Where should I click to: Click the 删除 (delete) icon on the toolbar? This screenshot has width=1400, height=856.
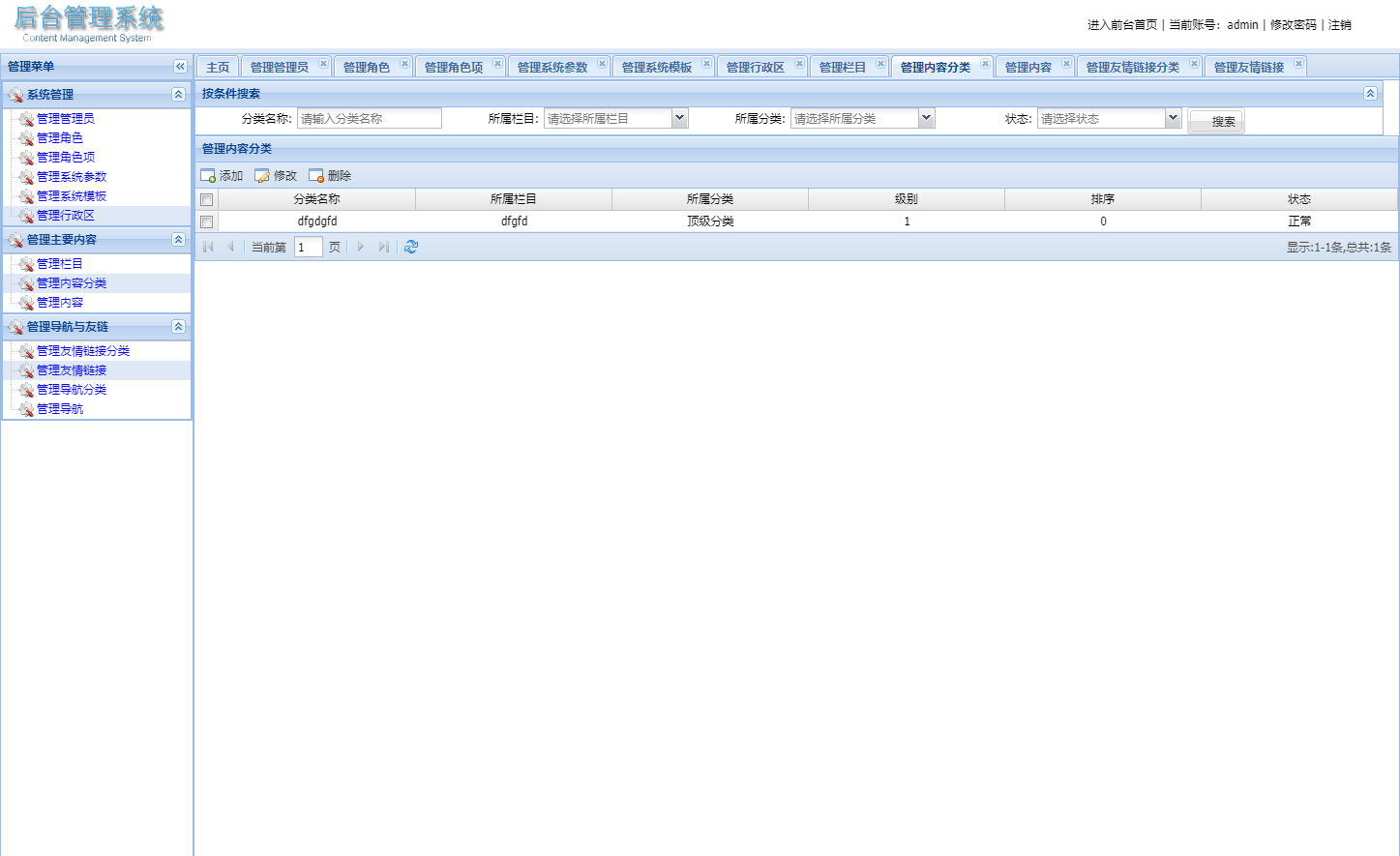pyautogui.click(x=315, y=175)
